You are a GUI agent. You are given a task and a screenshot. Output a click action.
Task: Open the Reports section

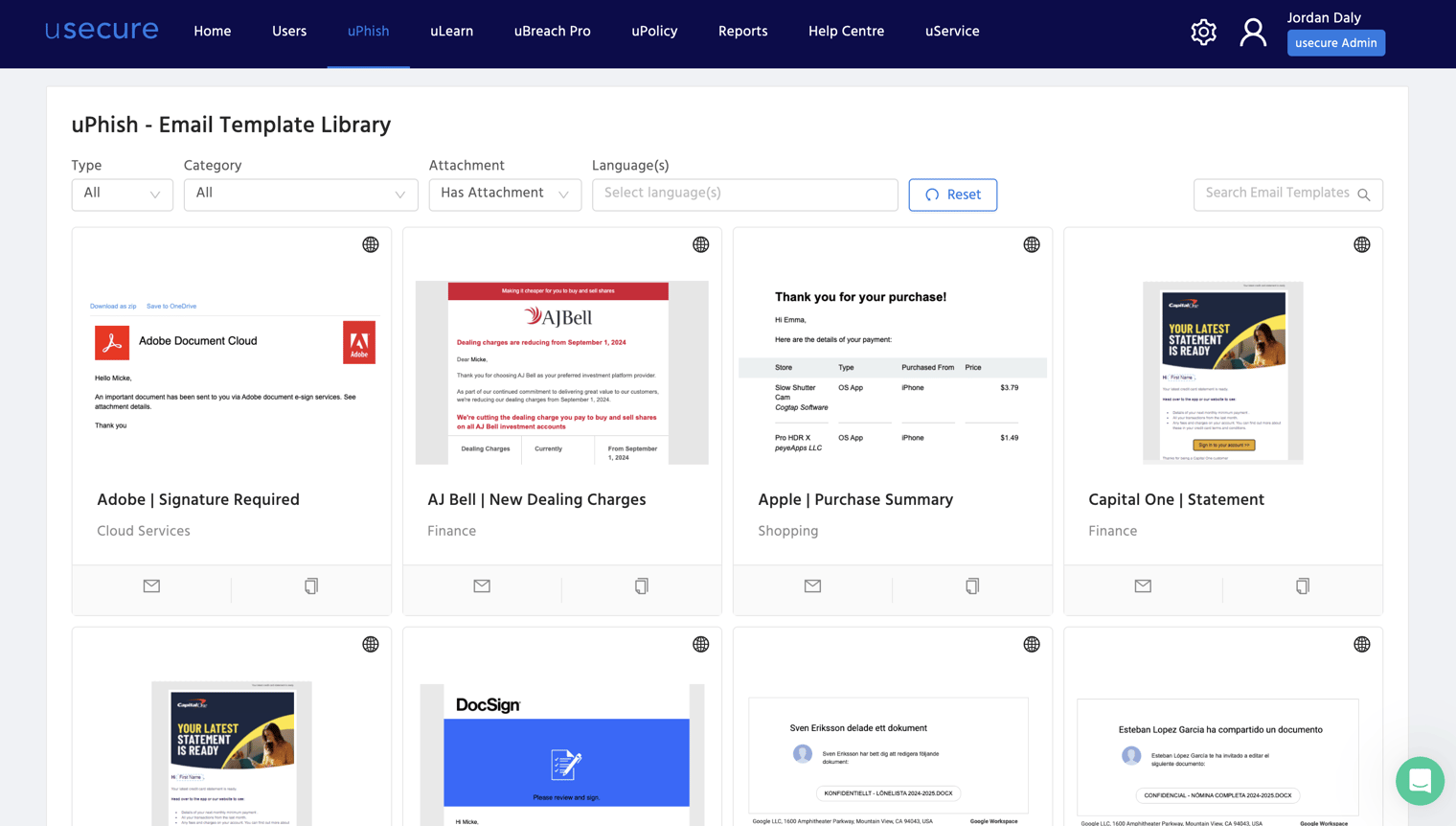(x=742, y=31)
